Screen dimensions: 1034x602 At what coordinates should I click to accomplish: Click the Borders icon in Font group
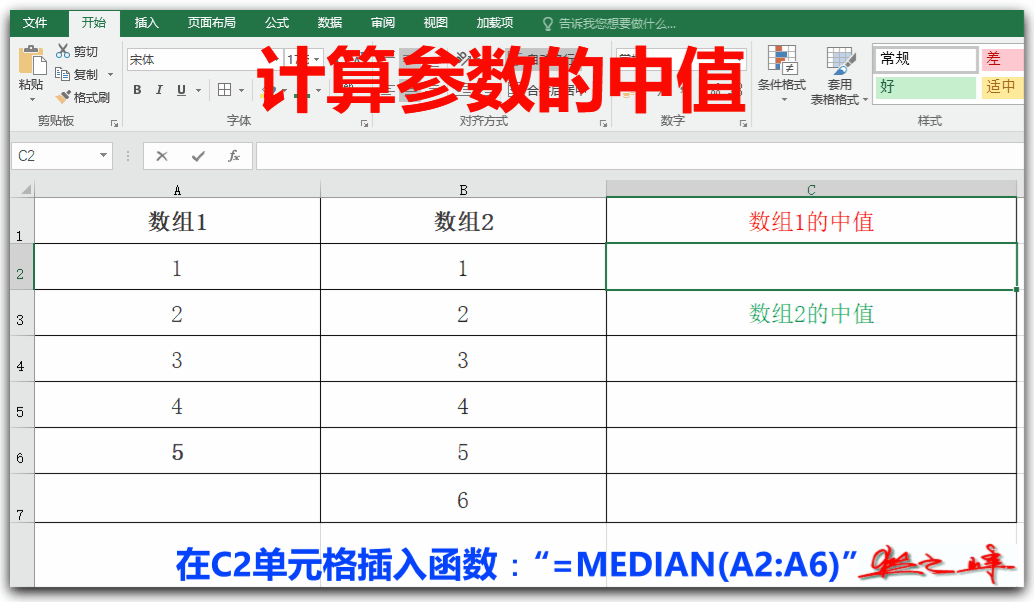[222, 89]
